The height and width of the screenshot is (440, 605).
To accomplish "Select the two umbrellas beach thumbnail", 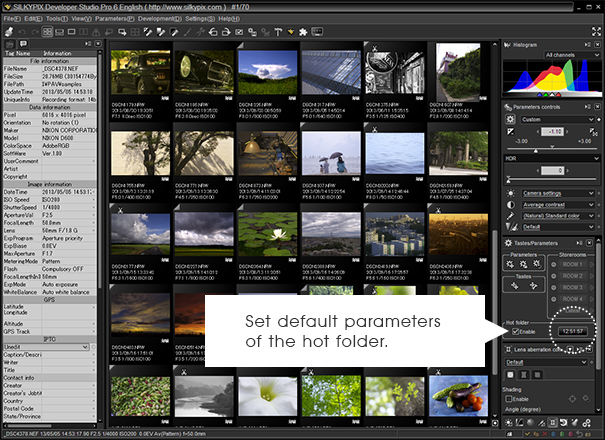I will tap(331, 153).
